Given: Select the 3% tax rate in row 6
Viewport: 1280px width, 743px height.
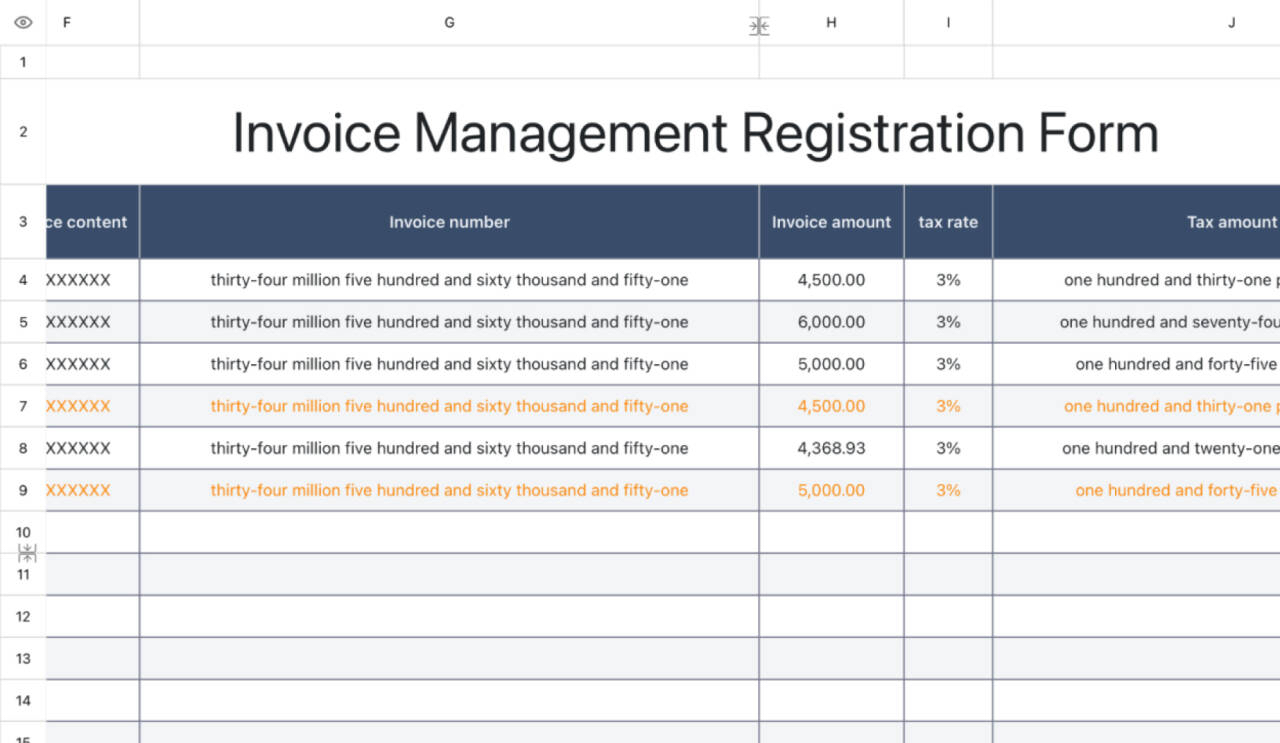Looking at the screenshot, I should (948, 364).
